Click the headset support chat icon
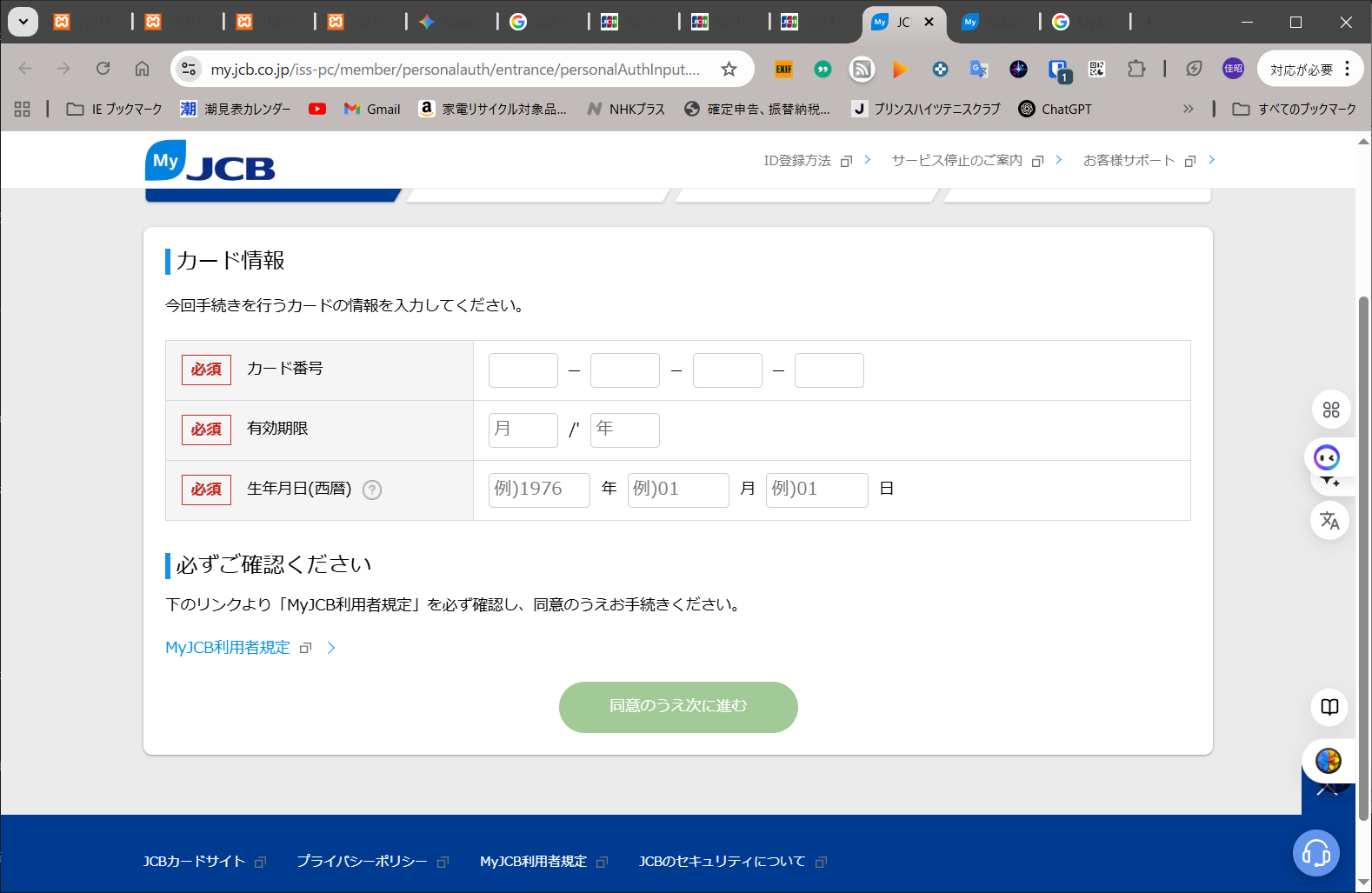1372x893 pixels. point(1315,853)
